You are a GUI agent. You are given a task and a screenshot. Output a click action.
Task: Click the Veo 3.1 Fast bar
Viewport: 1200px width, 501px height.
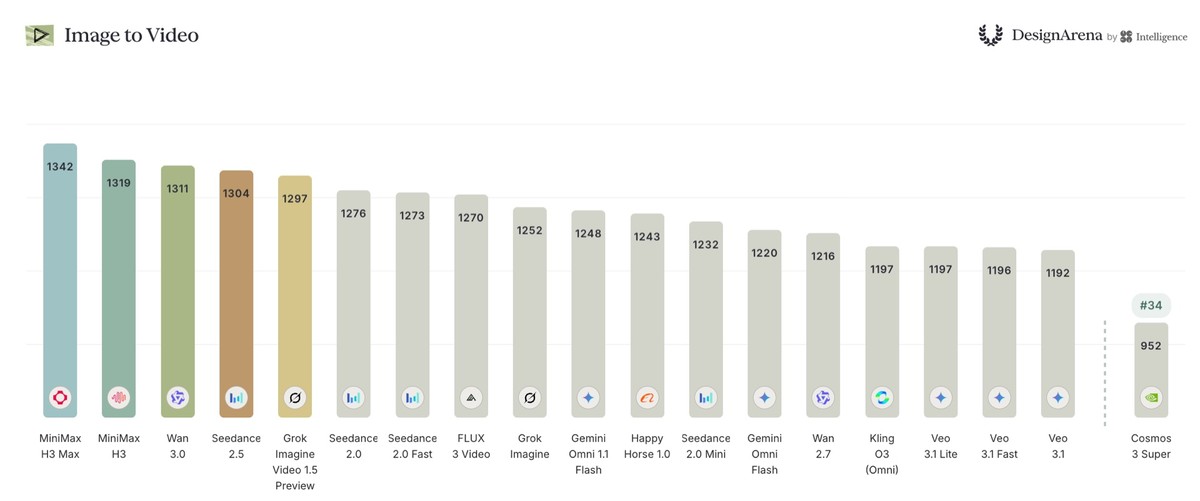(999, 332)
